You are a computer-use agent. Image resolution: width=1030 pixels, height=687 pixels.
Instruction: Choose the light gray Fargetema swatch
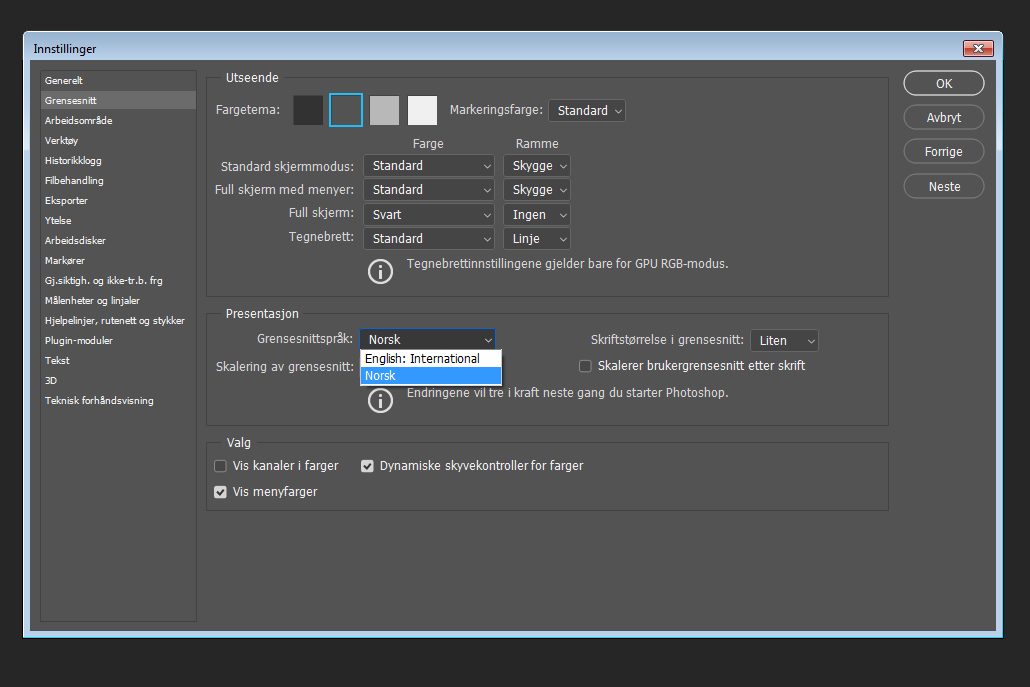click(x=384, y=110)
